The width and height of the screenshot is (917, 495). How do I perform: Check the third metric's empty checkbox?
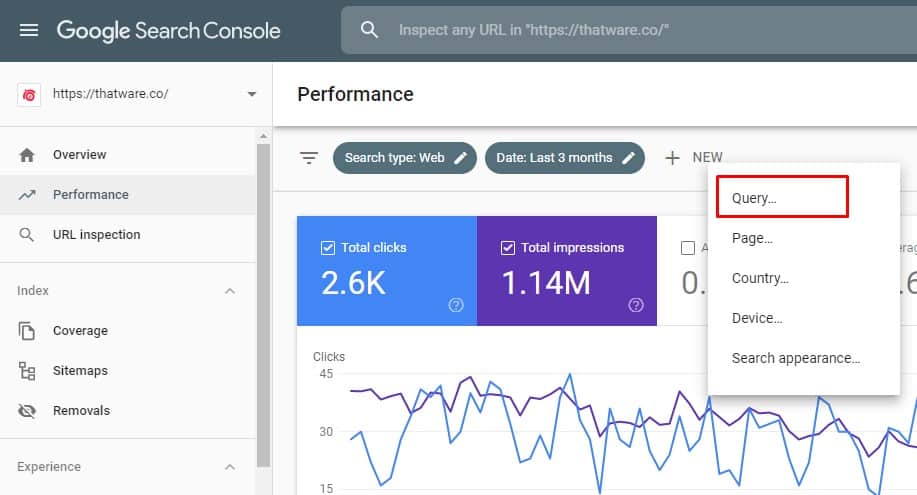point(688,248)
